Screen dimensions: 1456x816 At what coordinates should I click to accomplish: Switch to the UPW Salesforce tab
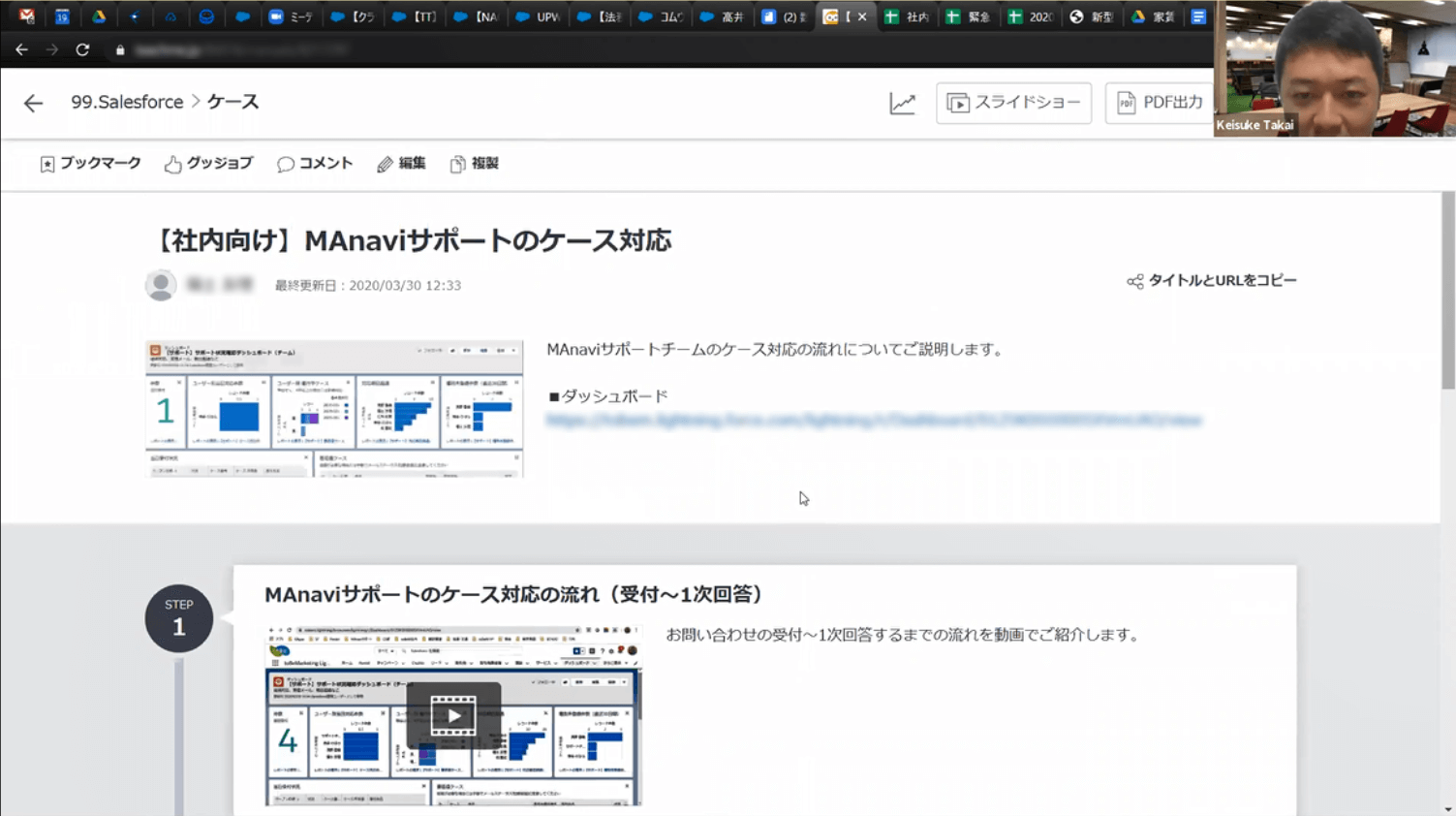point(537,16)
